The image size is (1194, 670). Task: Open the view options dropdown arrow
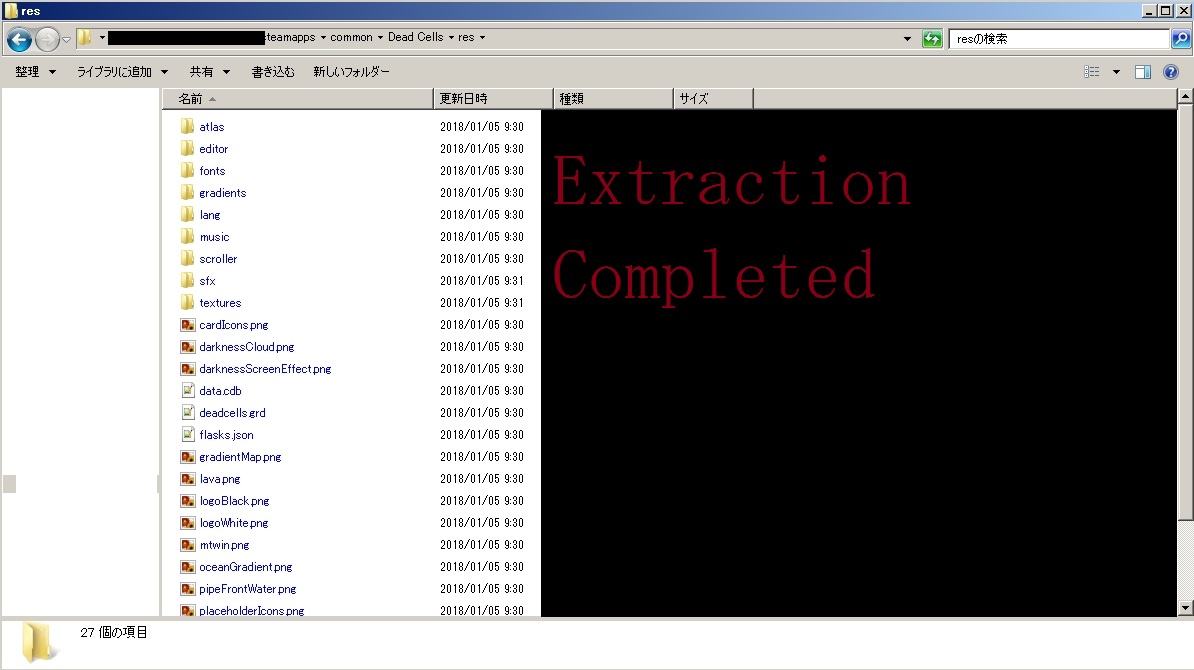tap(1116, 72)
